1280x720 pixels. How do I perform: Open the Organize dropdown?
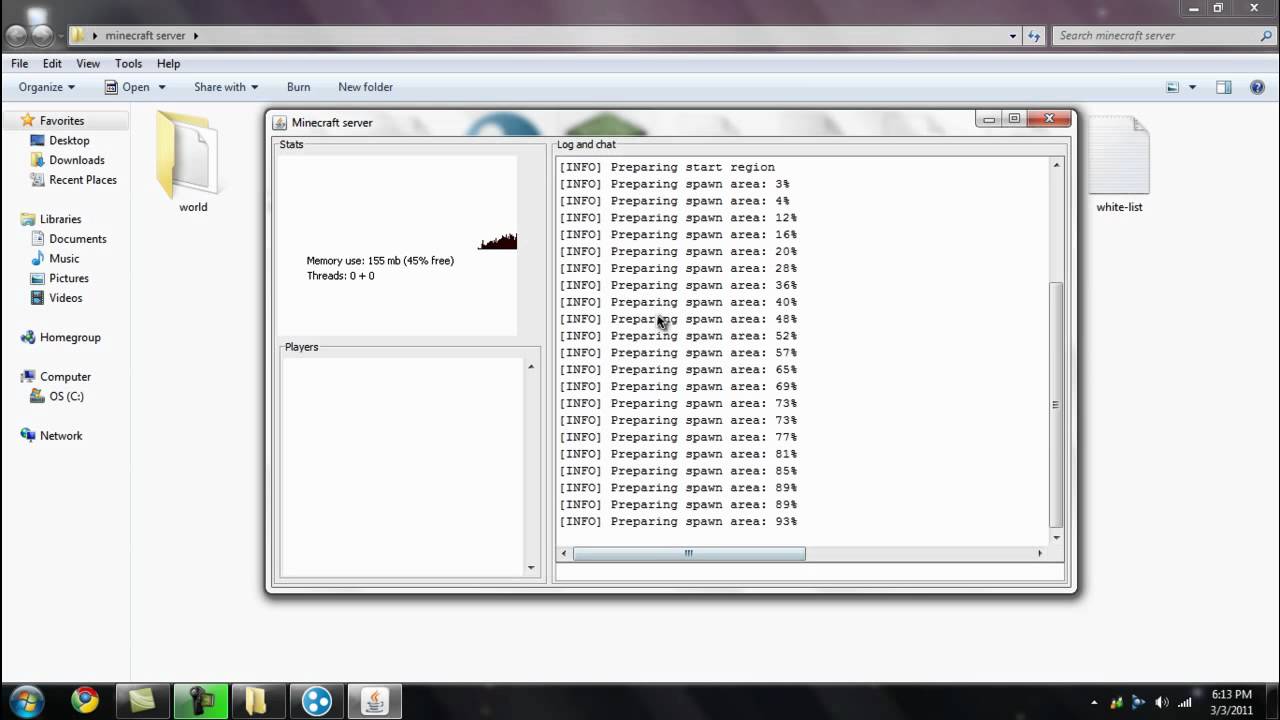click(47, 87)
